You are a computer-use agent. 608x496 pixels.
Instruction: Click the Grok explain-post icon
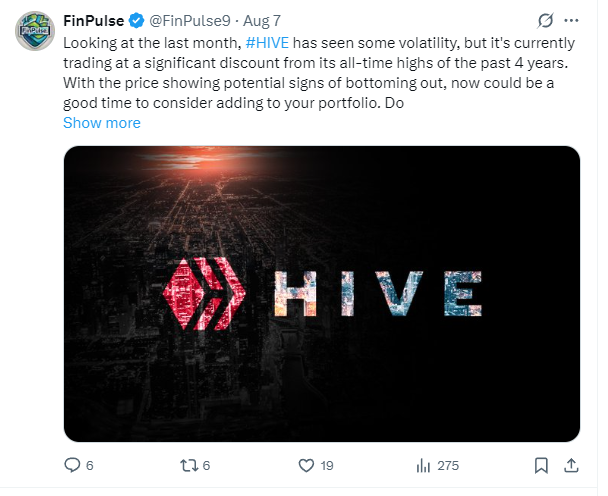coord(545,21)
